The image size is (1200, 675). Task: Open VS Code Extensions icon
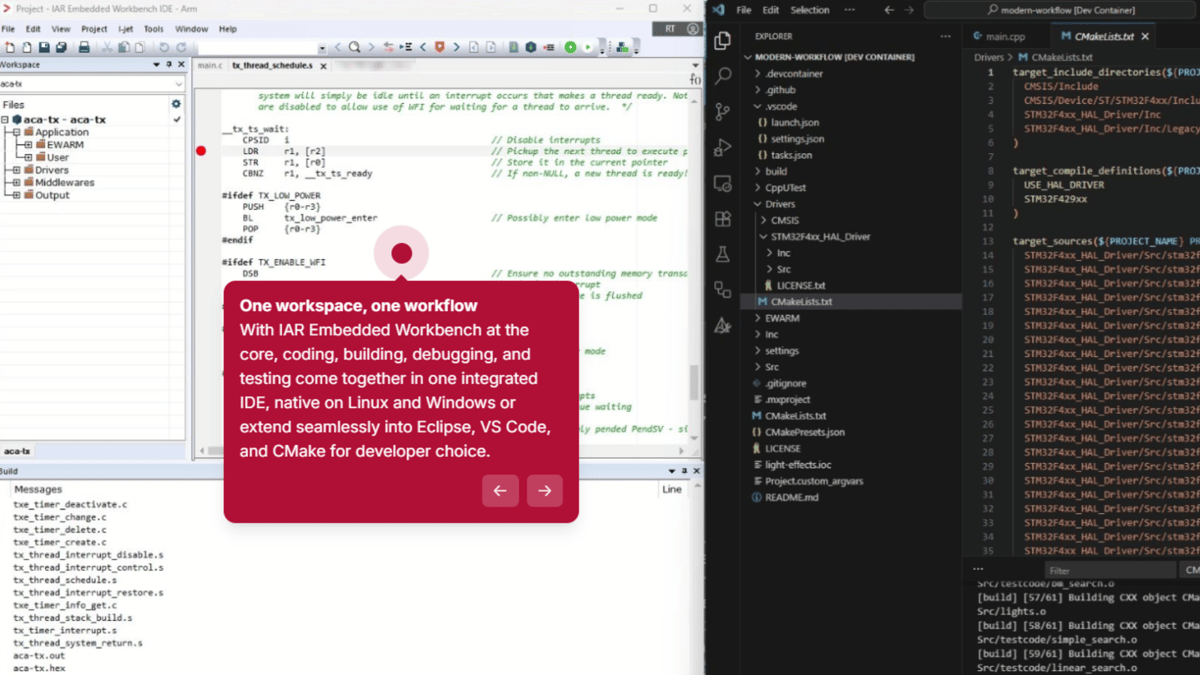pos(723,219)
